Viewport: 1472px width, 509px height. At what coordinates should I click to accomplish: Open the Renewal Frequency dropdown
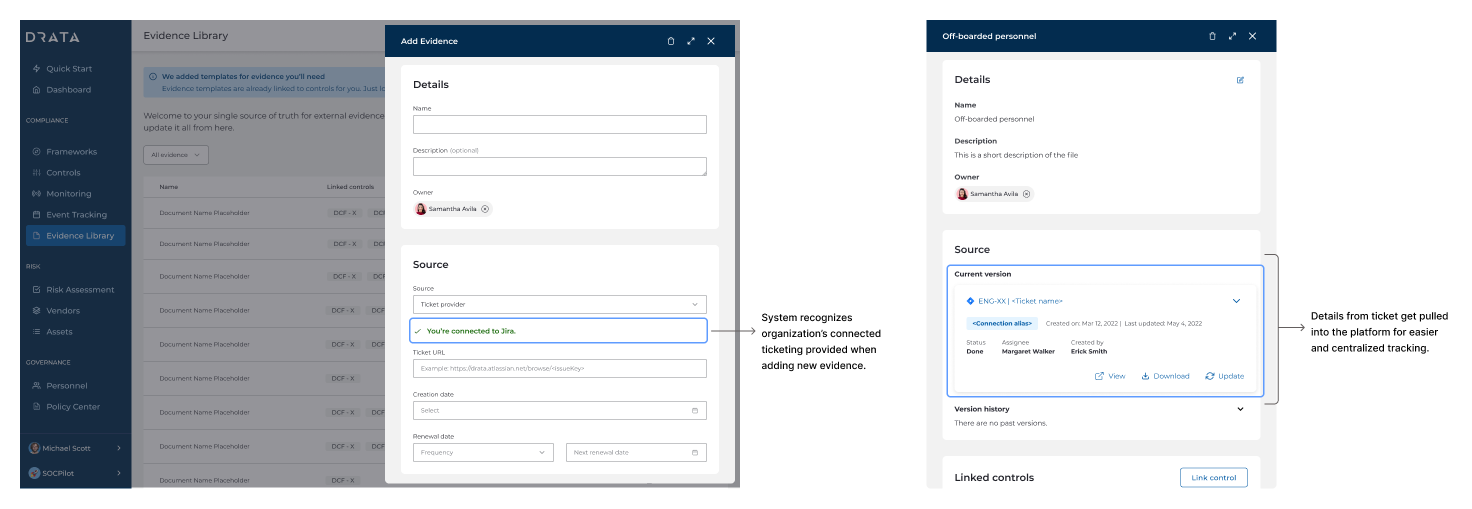483,453
